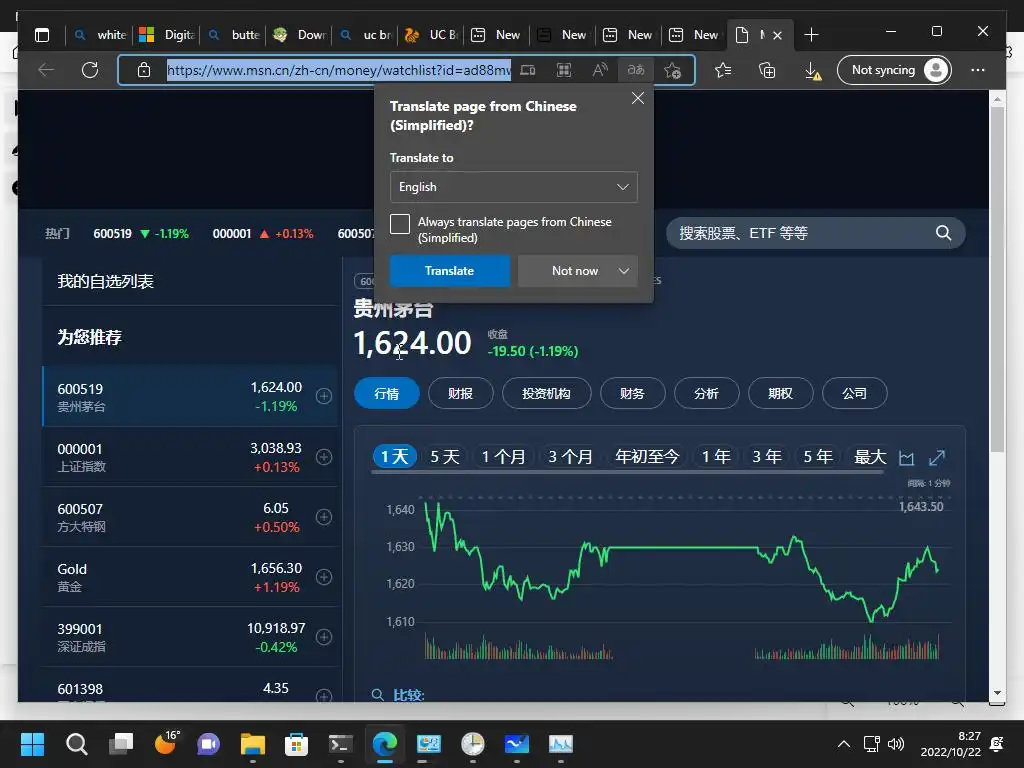The image size is (1024, 768).
Task: Click the Not now button
Action: 575,270
